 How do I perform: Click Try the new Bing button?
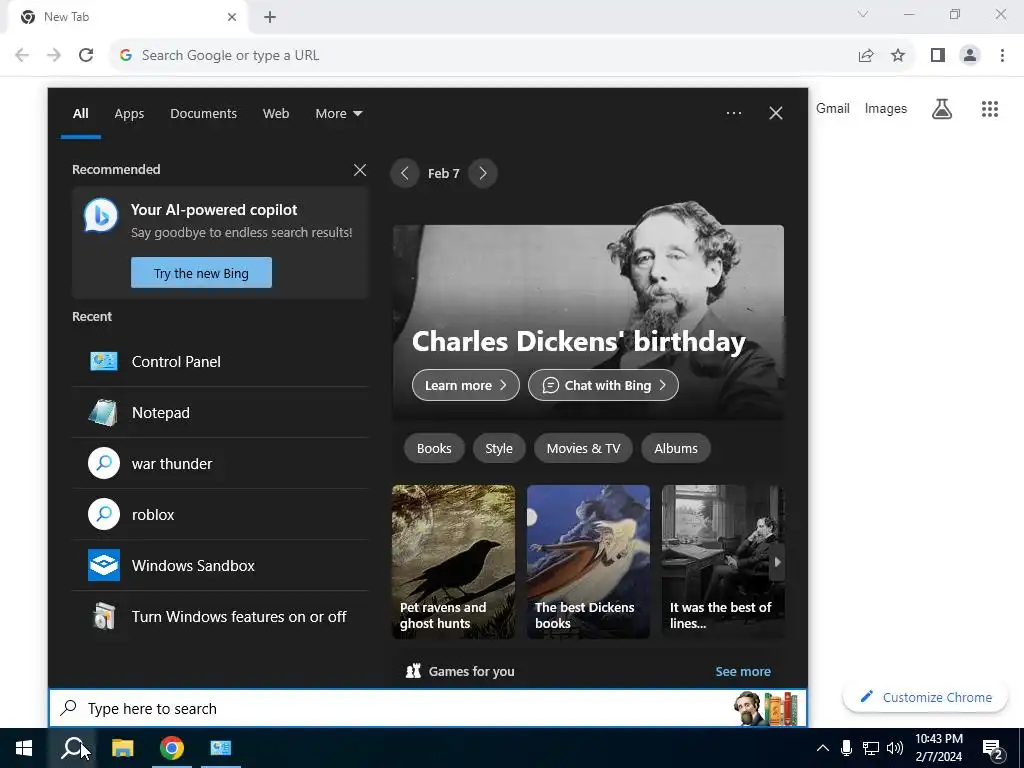[x=201, y=273]
